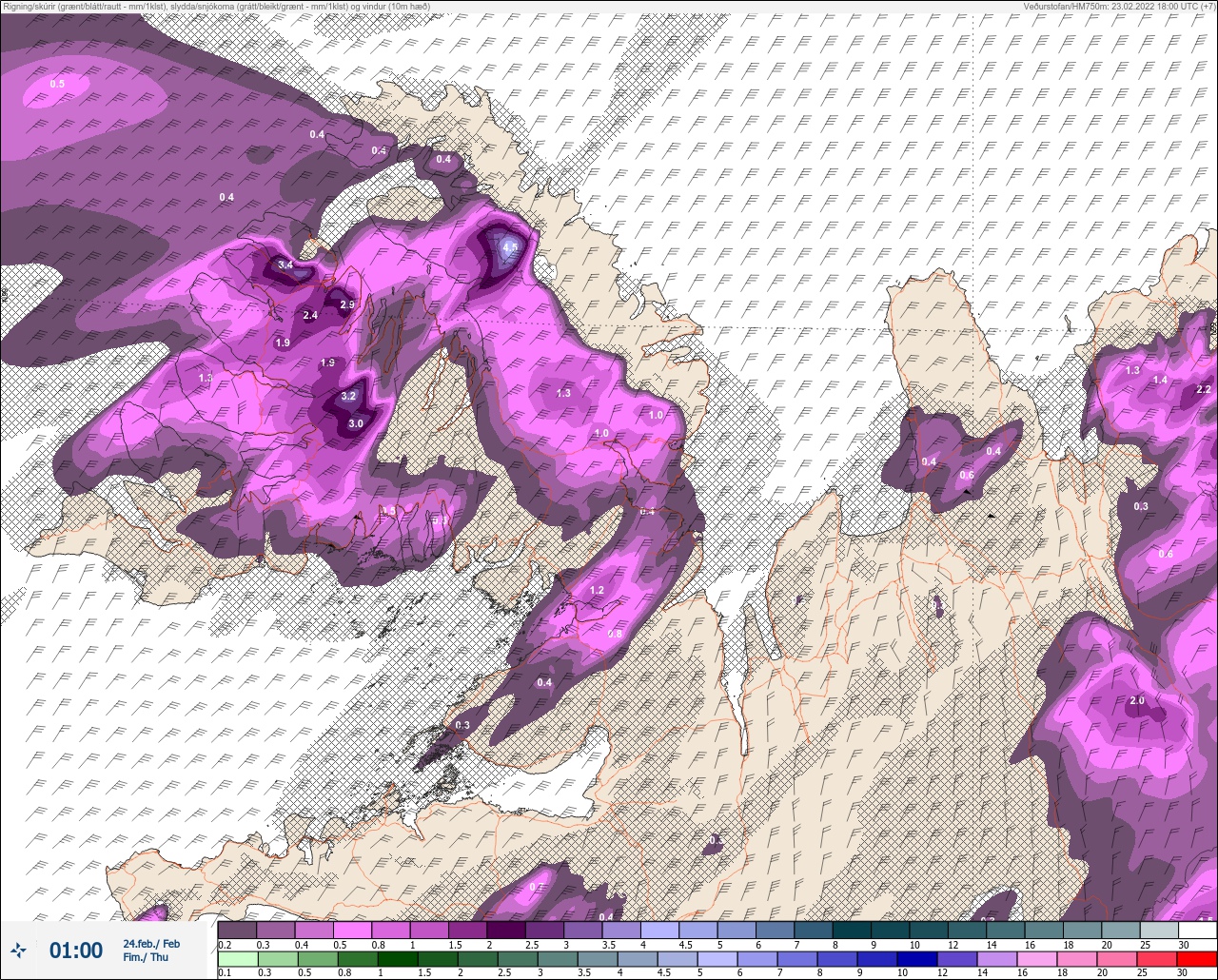
Task: Pick upper legend swatch between 0.2 and 0.3
Action: [237, 930]
